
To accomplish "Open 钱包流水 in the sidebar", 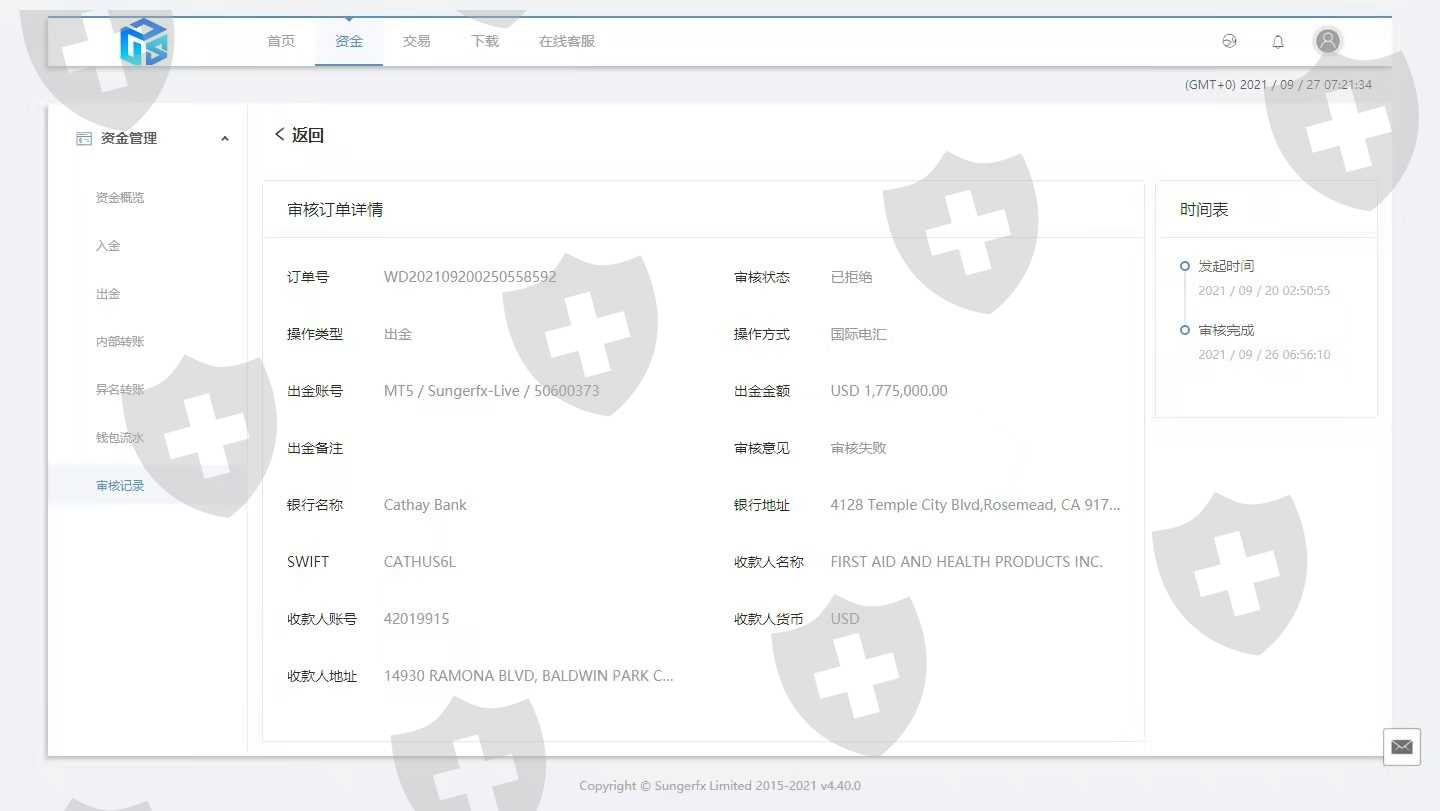I will [x=120, y=438].
